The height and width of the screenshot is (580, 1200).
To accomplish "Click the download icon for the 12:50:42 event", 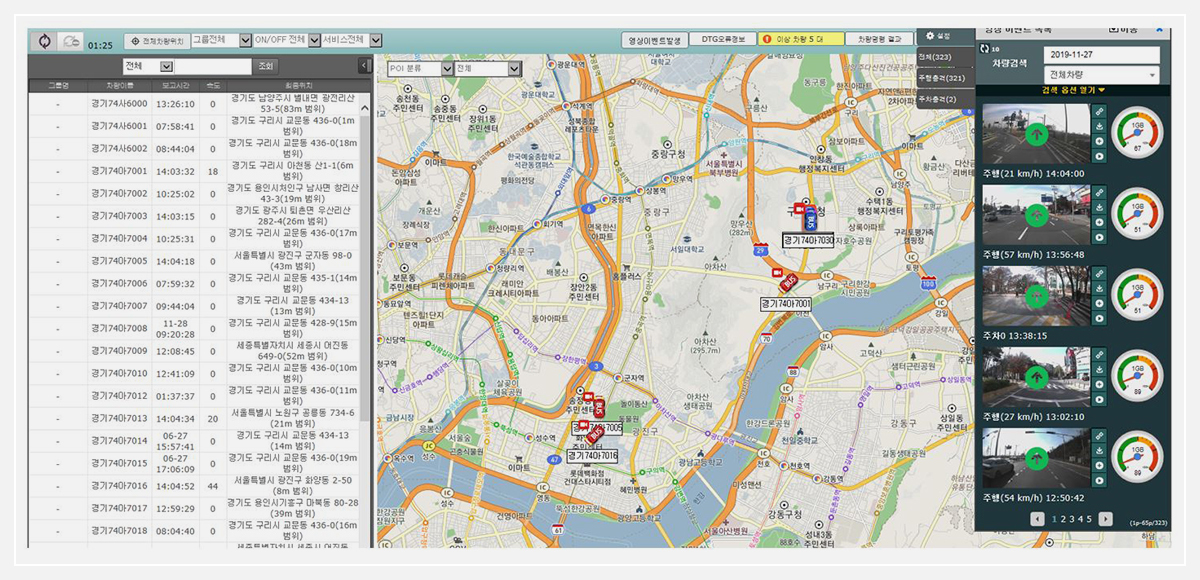I will pos(1099,451).
